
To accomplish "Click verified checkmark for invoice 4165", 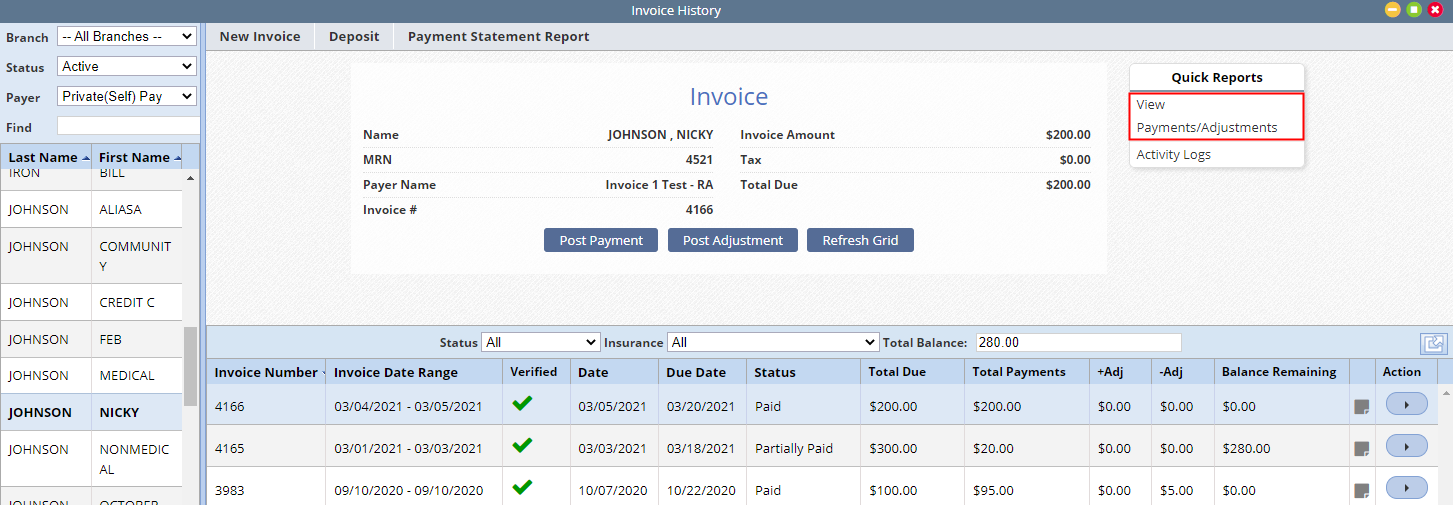I will [x=522, y=446].
